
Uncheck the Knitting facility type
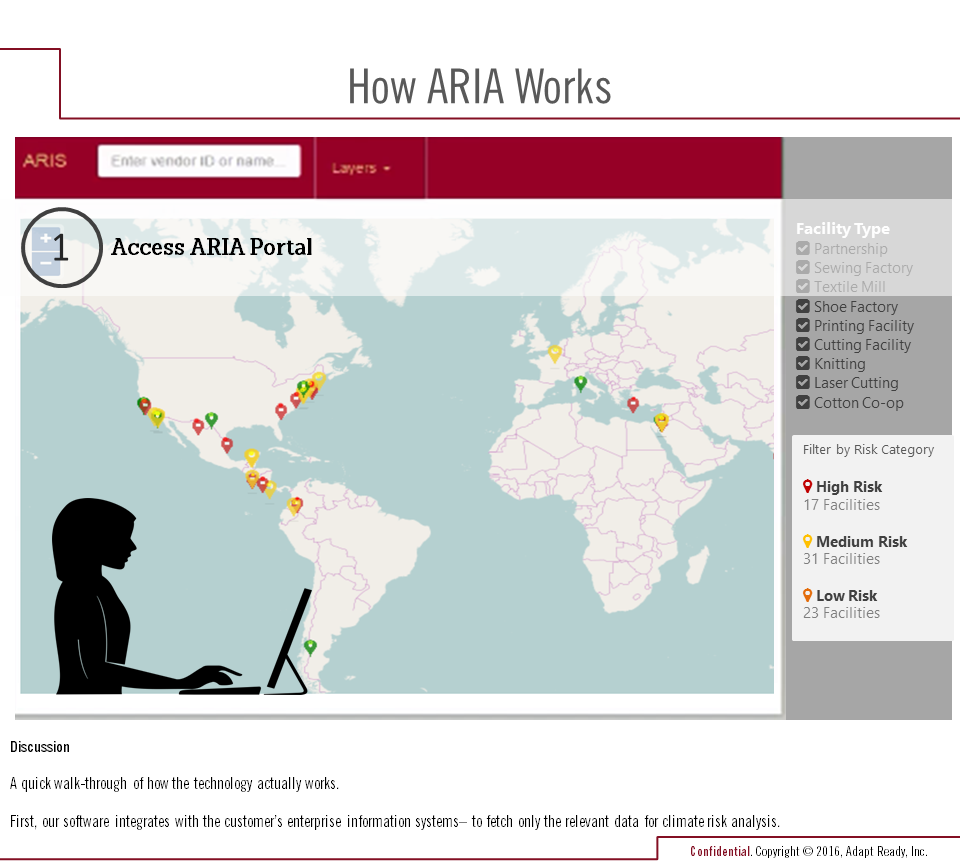coord(803,364)
